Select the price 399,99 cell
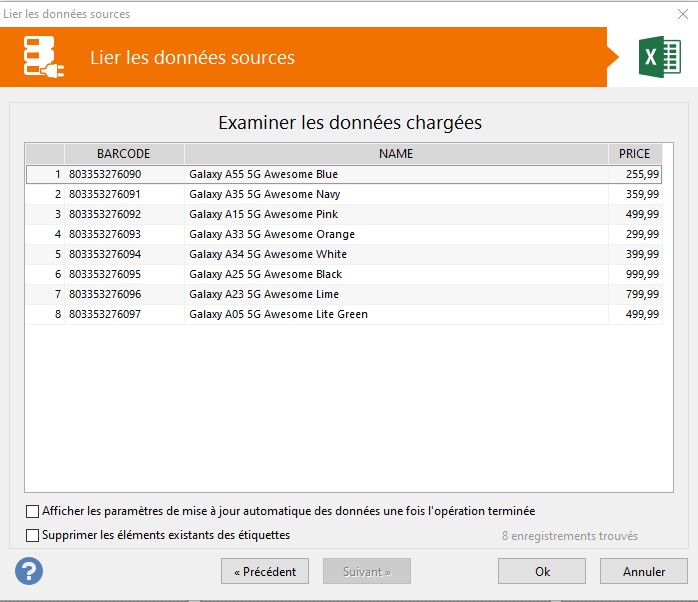 point(635,254)
